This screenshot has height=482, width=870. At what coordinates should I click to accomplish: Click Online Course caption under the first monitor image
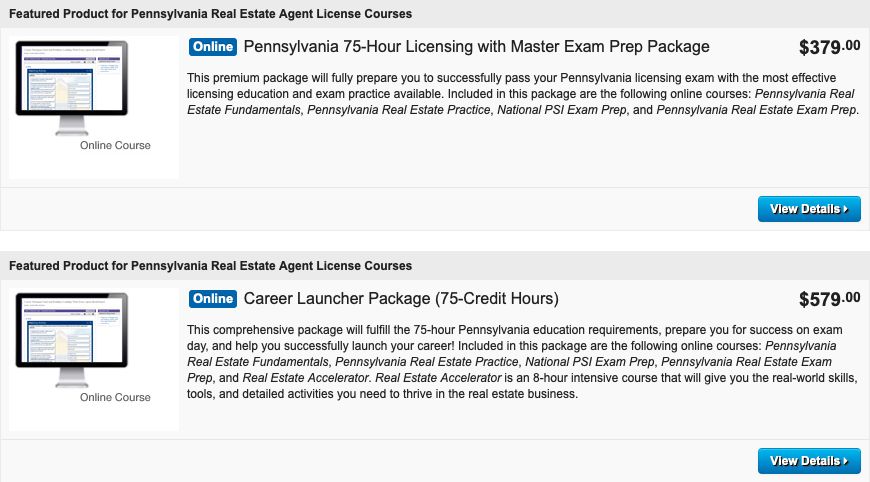(x=115, y=145)
